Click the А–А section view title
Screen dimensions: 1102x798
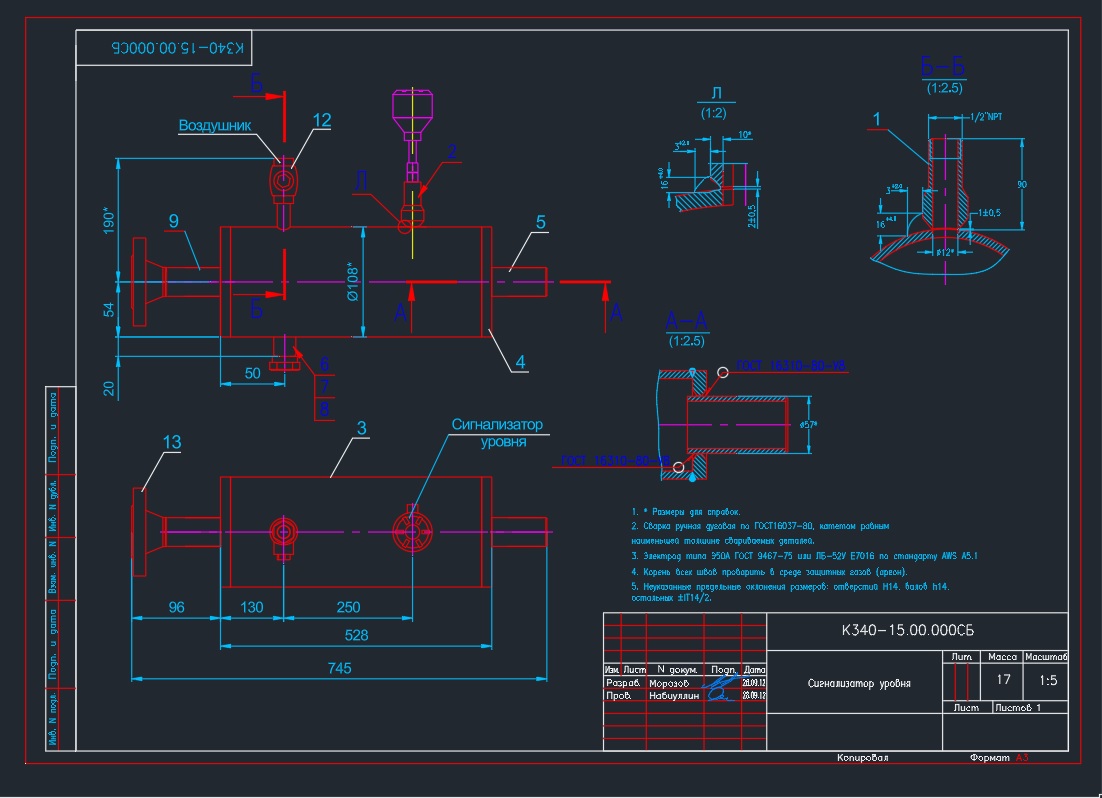click(x=686, y=321)
